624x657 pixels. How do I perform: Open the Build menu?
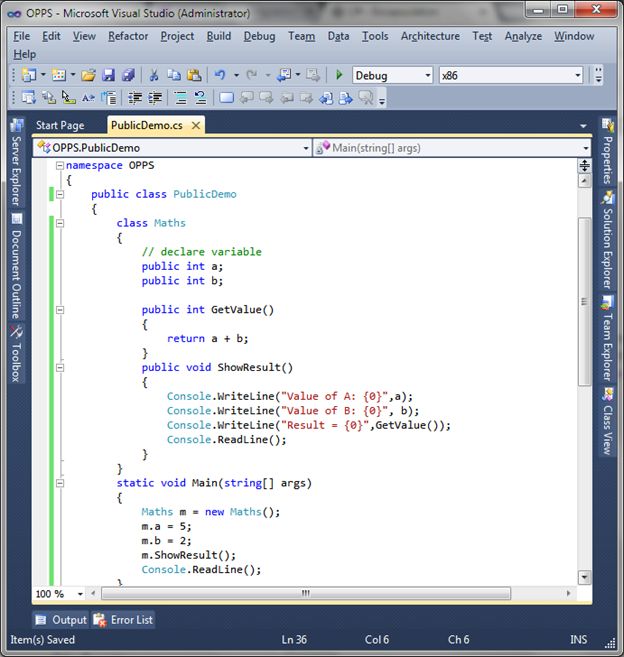[x=218, y=36]
